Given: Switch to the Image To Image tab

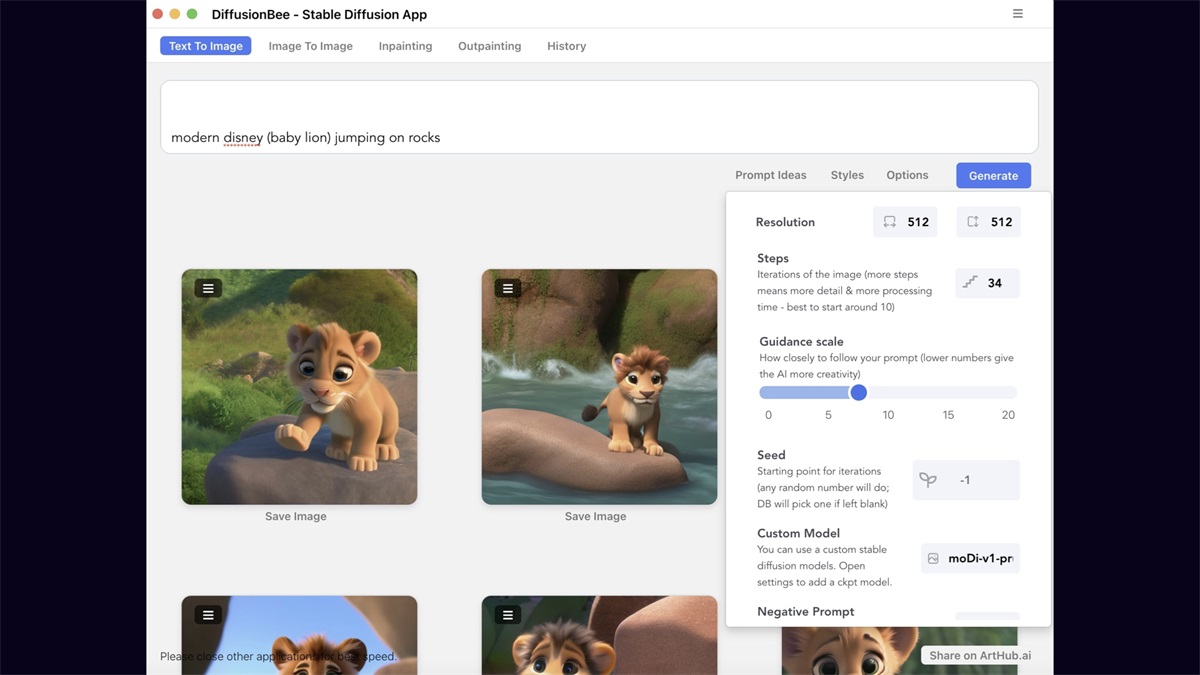Looking at the screenshot, I should click(310, 45).
